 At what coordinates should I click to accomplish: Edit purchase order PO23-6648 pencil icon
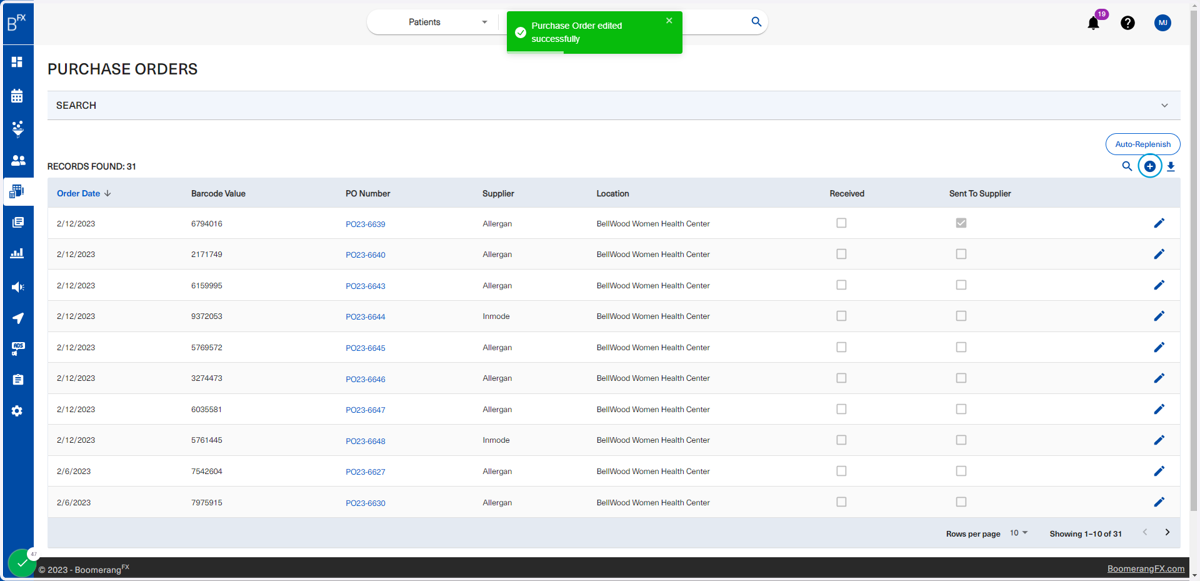pos(1159,440)
